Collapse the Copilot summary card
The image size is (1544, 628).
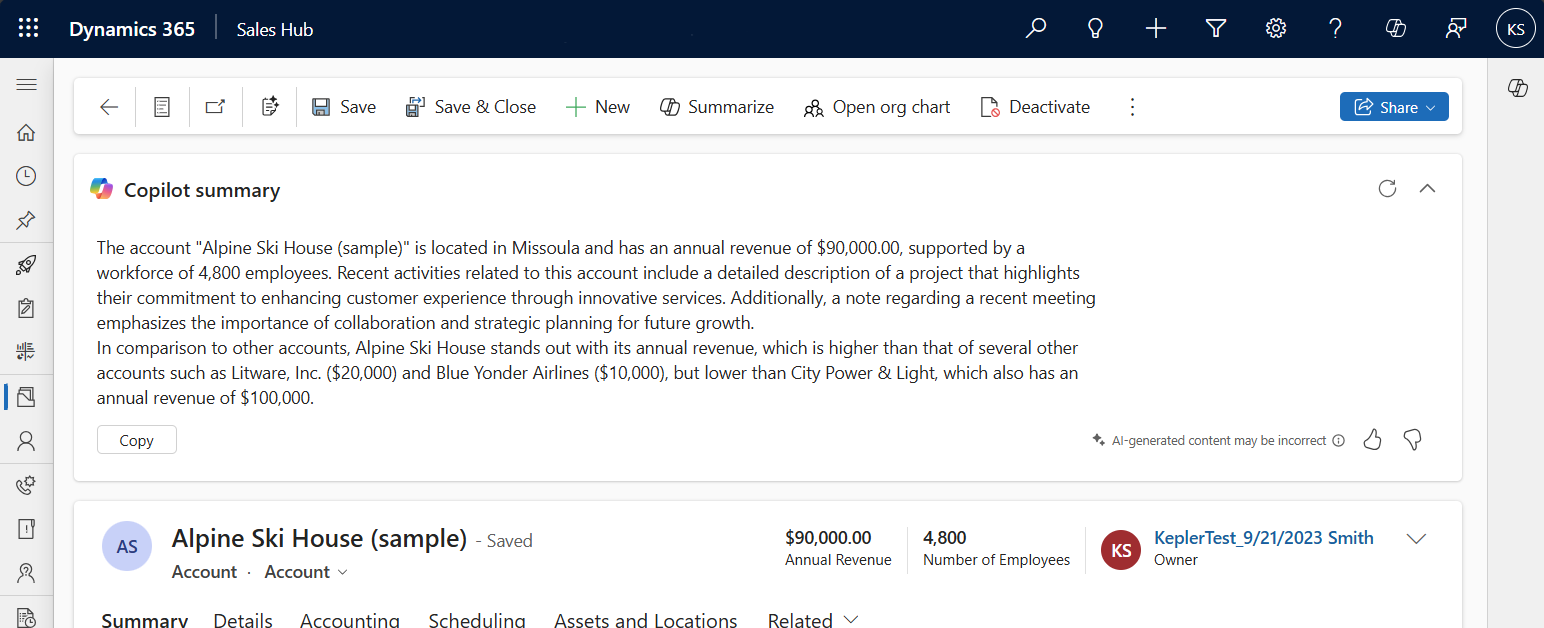[1428, 188]
